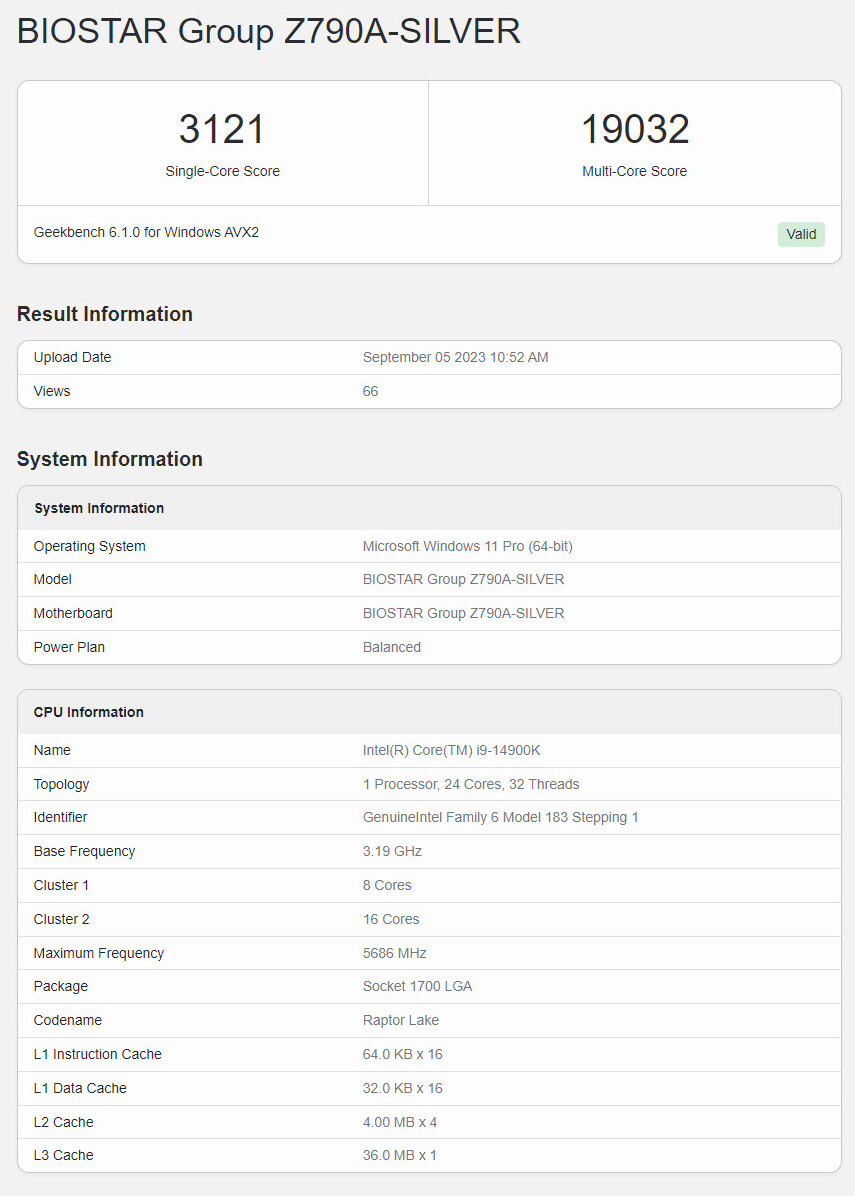Click the Base Frequency label
This screenshot has width=855, height=1196.
[84, 851]
